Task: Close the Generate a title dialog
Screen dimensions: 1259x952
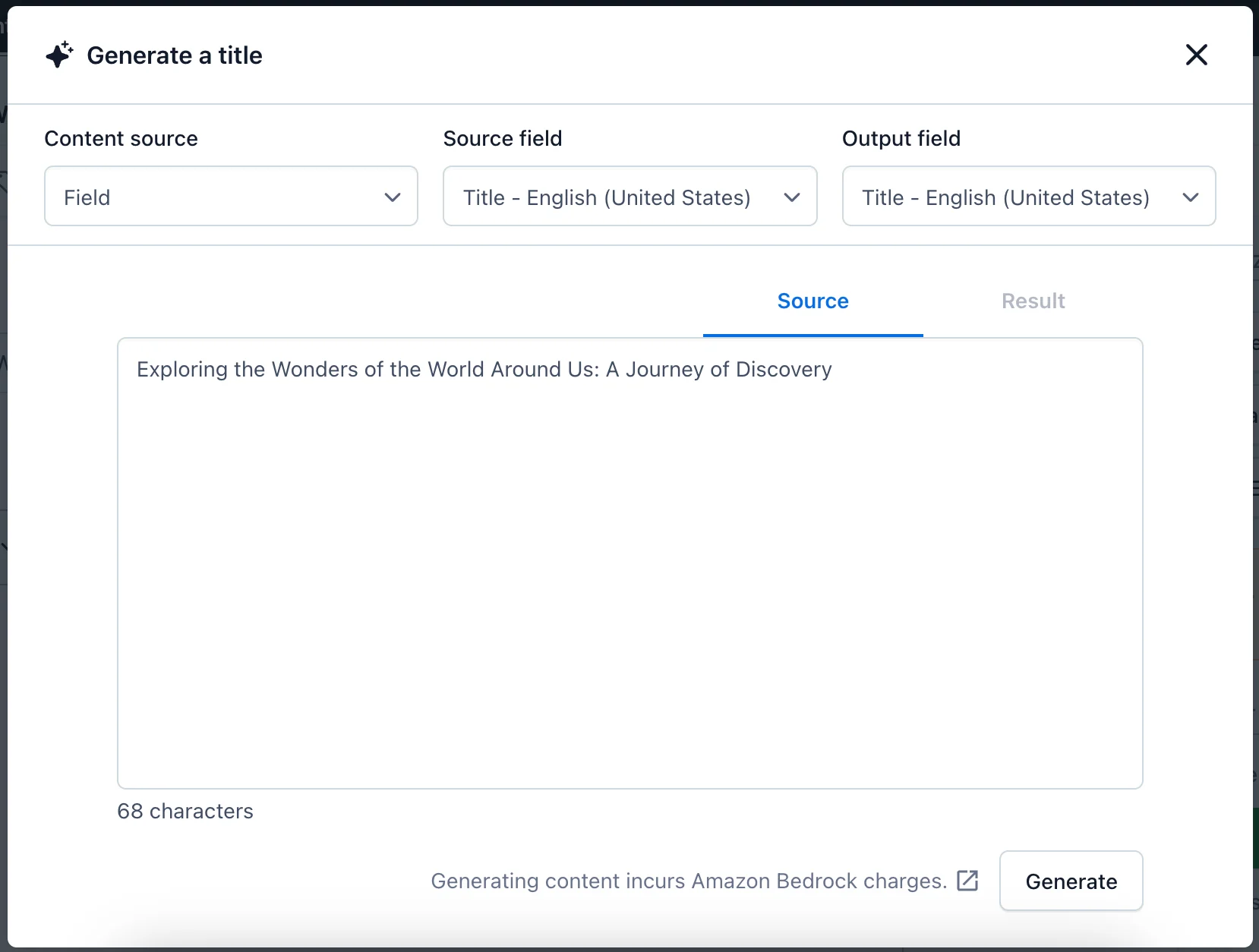Action: pos(1196,55)
